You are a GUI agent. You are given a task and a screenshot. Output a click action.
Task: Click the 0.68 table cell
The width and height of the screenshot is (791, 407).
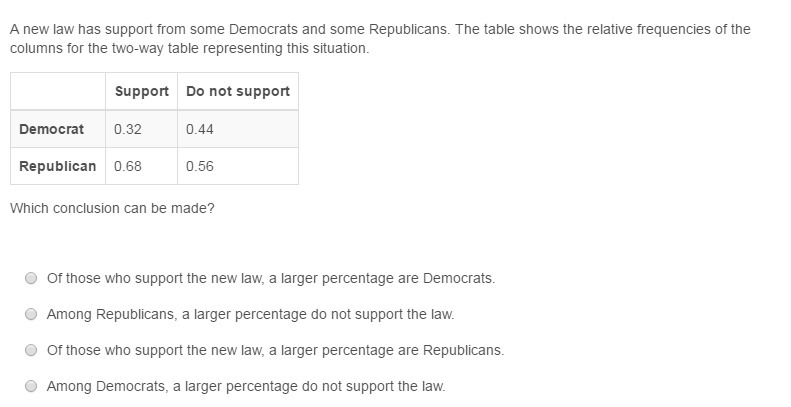click(141, 166)
